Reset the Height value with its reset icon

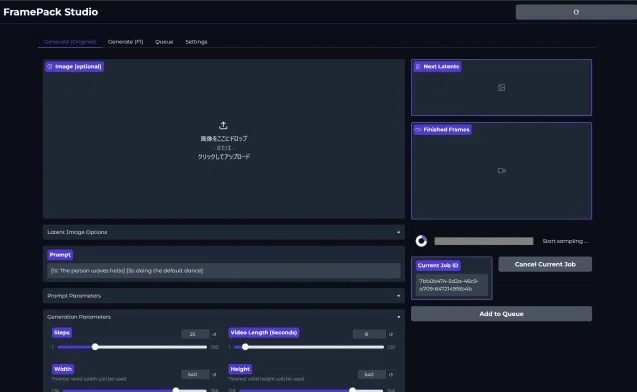click(x=391, y=375)
